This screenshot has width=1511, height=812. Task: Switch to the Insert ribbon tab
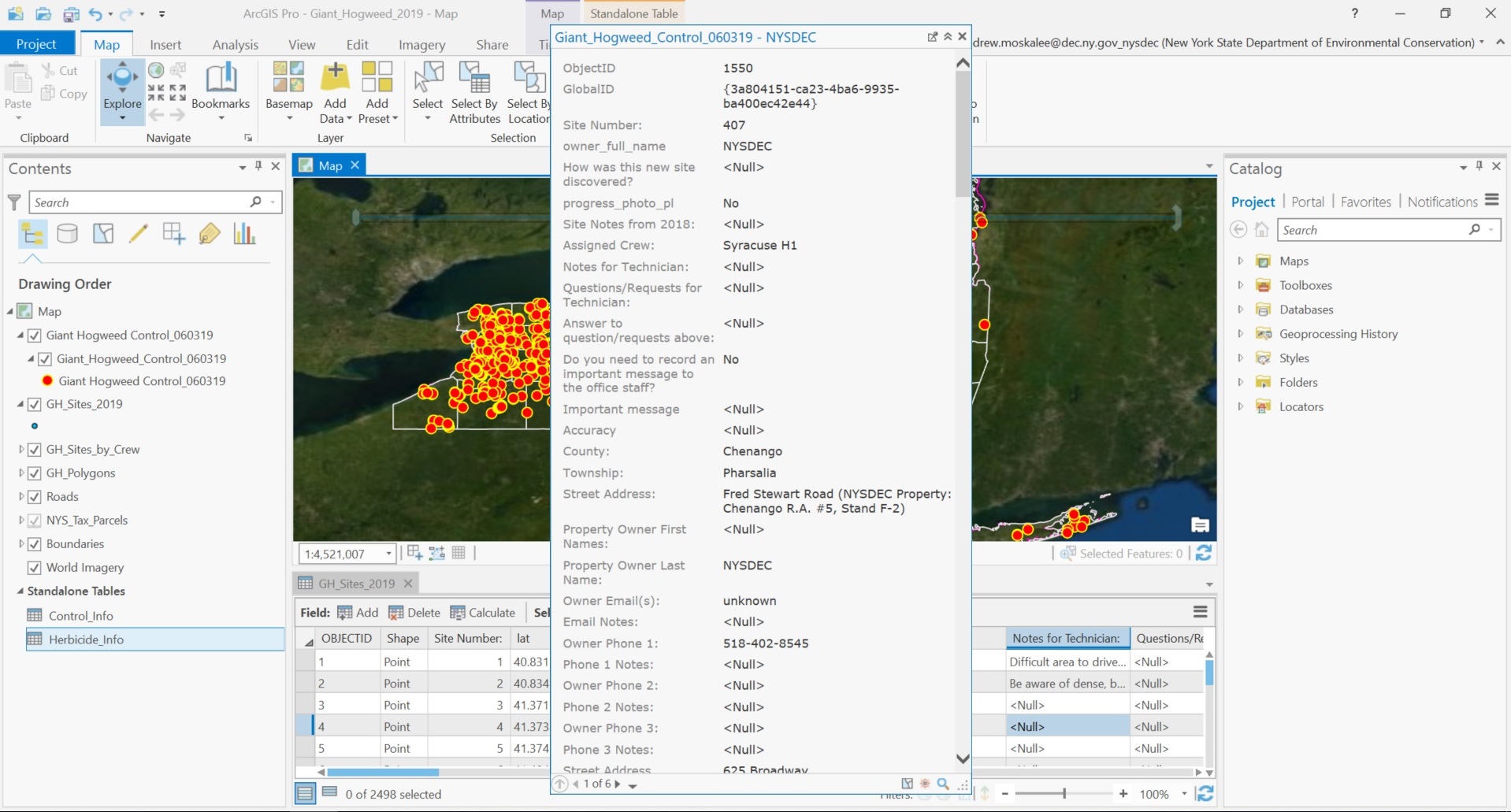[x=165, y=44]
